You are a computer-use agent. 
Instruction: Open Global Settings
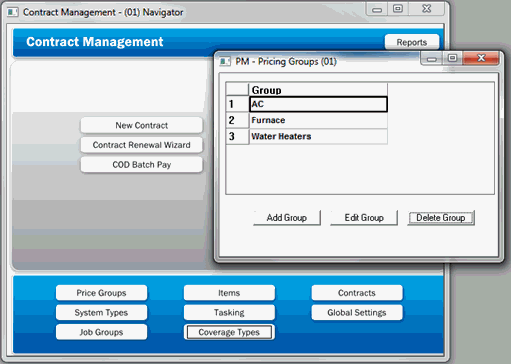click(x=357, y=312)
